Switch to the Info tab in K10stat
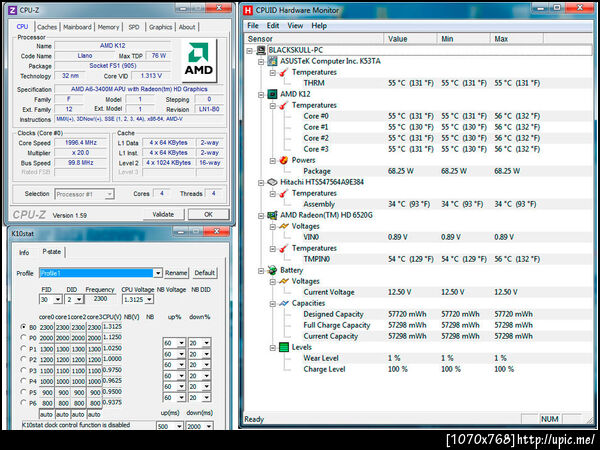 coord(24,253)
